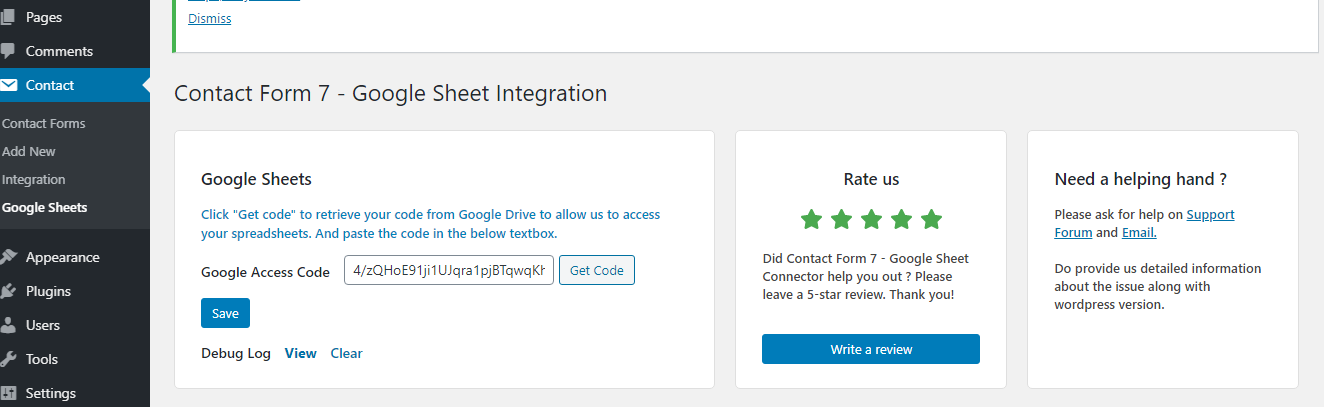Click the Comments speech bubble icon
Screen dimensions: 1324x407
coord(8,51)
